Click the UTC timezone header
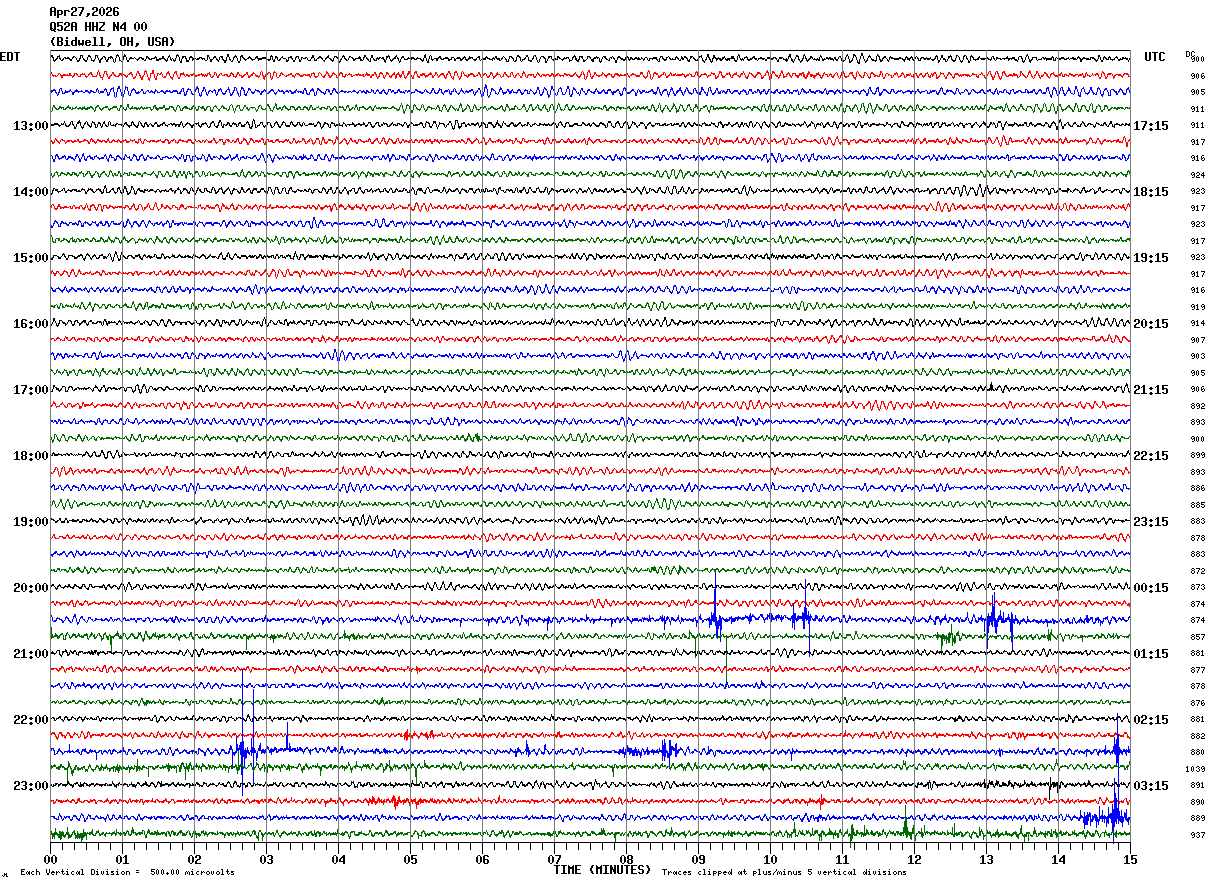The width and height of the screenshot is (1210, 886). click(x=1155, y=57)
